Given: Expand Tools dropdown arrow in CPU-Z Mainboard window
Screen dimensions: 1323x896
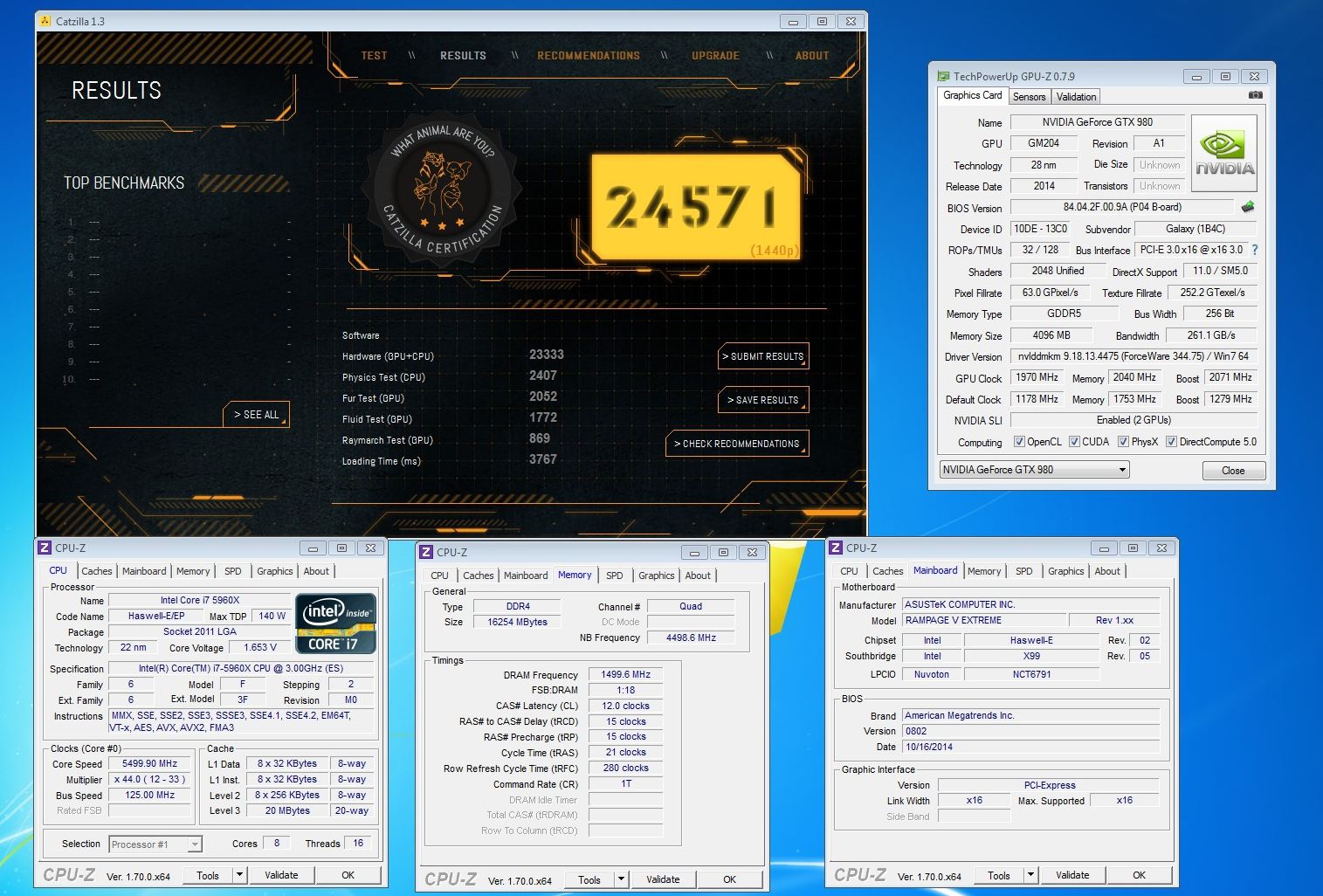Looking at the screenshot, I should [x=1030, y=875].
